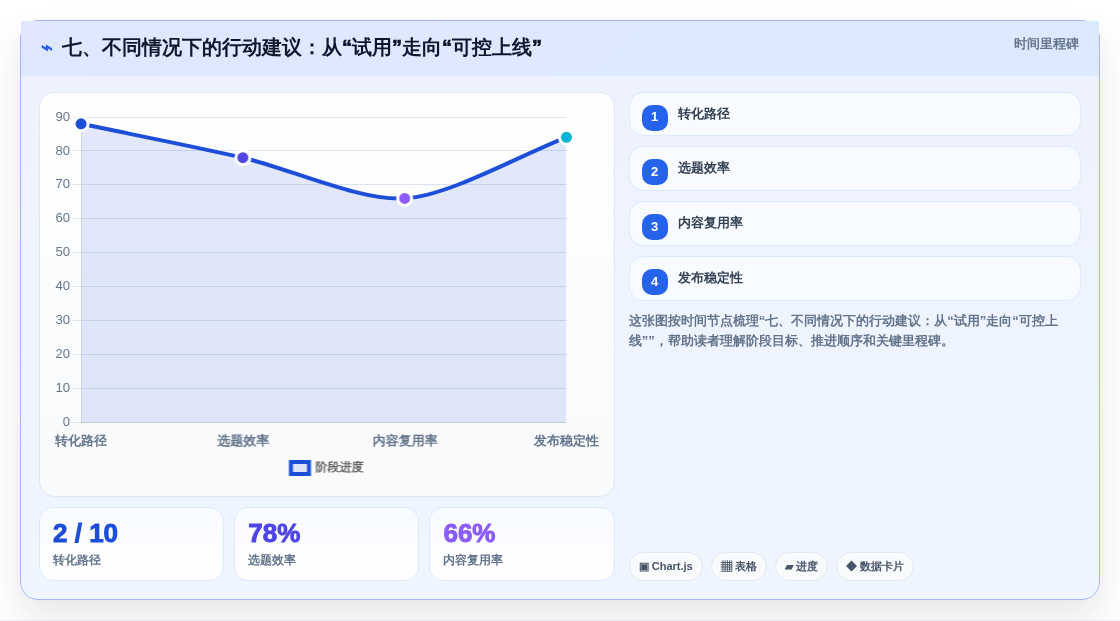Click the 阶段进度 legend label

(x=339, y=467)
